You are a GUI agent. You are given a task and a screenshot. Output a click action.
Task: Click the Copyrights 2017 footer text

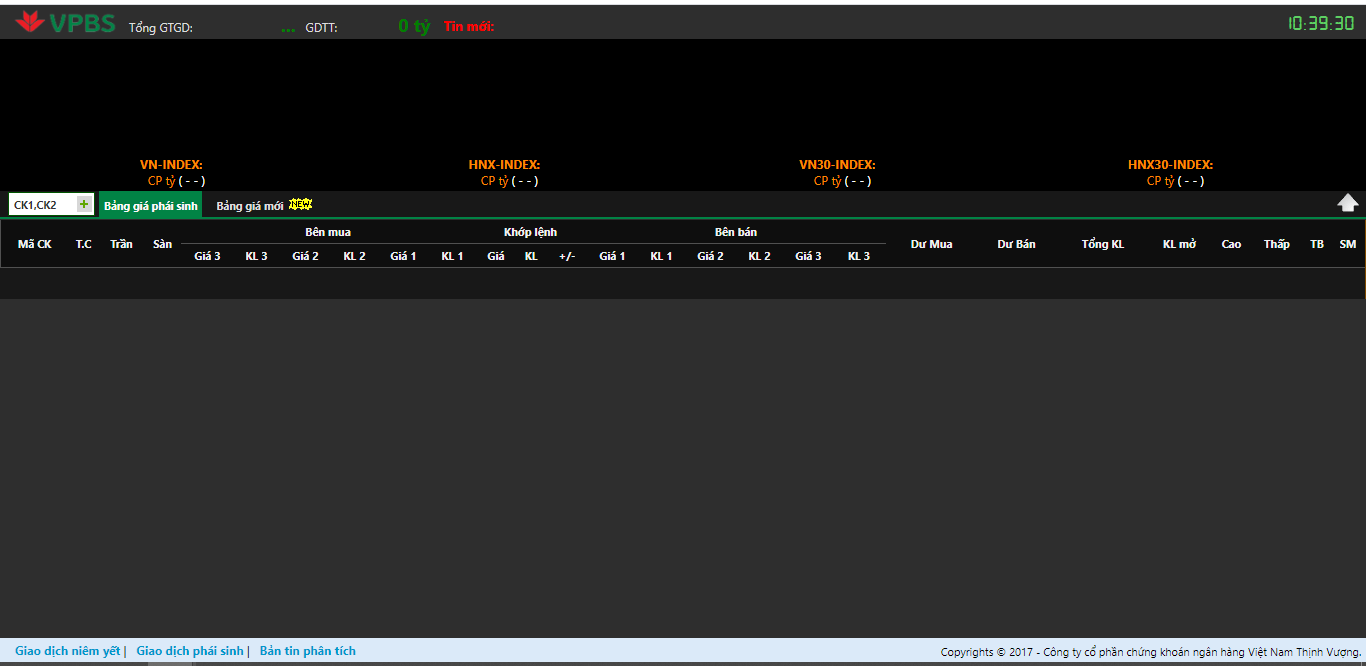1151,652
